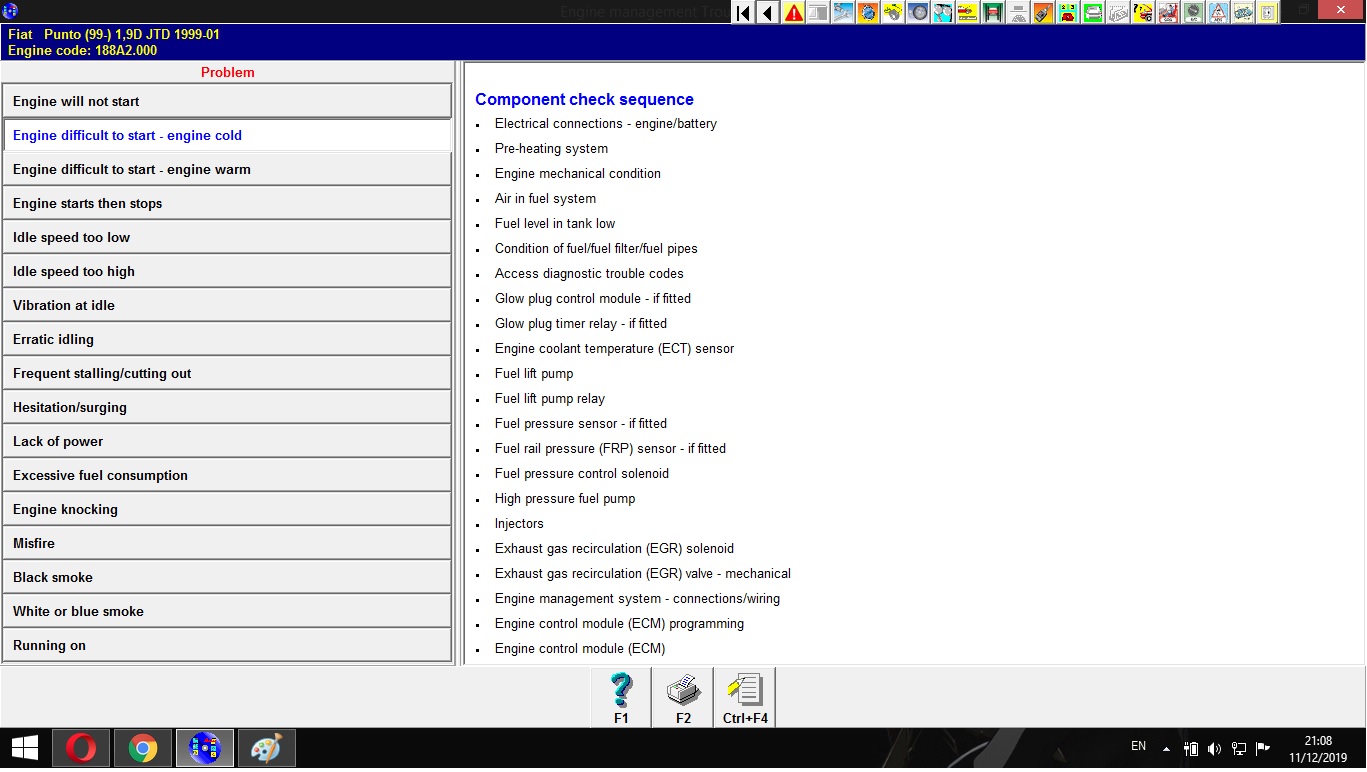
Task: Click the back arrow toolbar icon
Action: pyautogui.click(x=768, y=13)
